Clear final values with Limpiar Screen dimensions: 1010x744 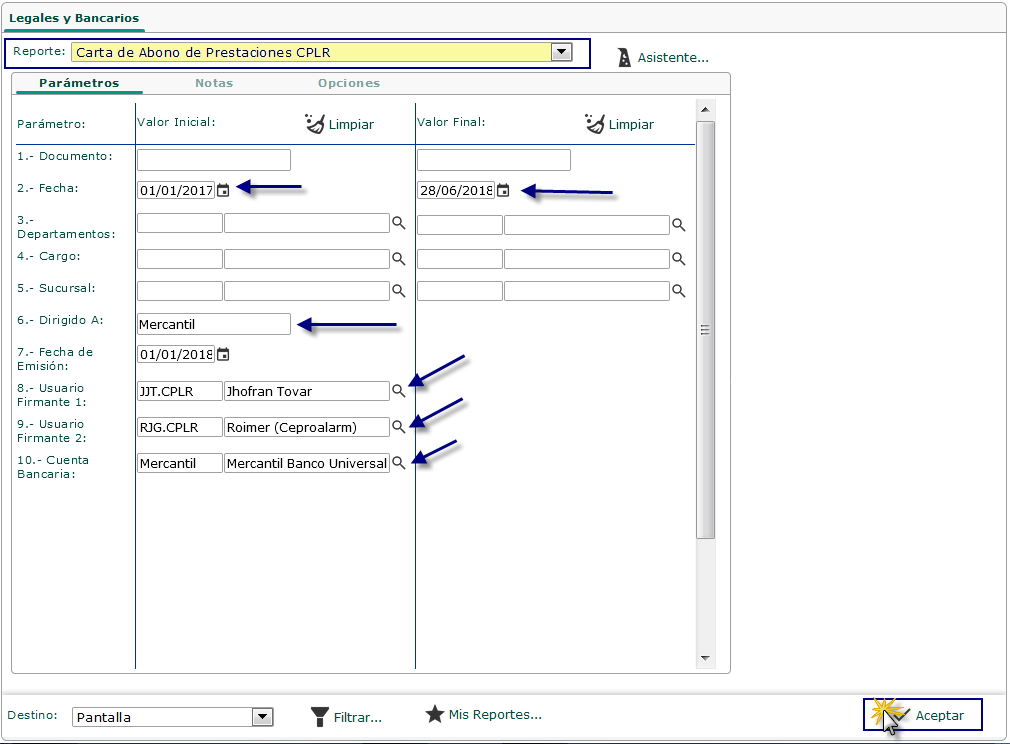pos(620,124)
